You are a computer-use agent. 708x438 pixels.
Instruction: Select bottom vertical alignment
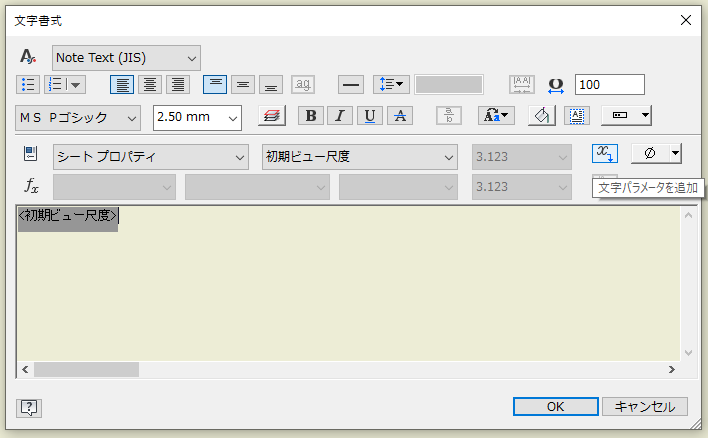[x=271, y=84]
